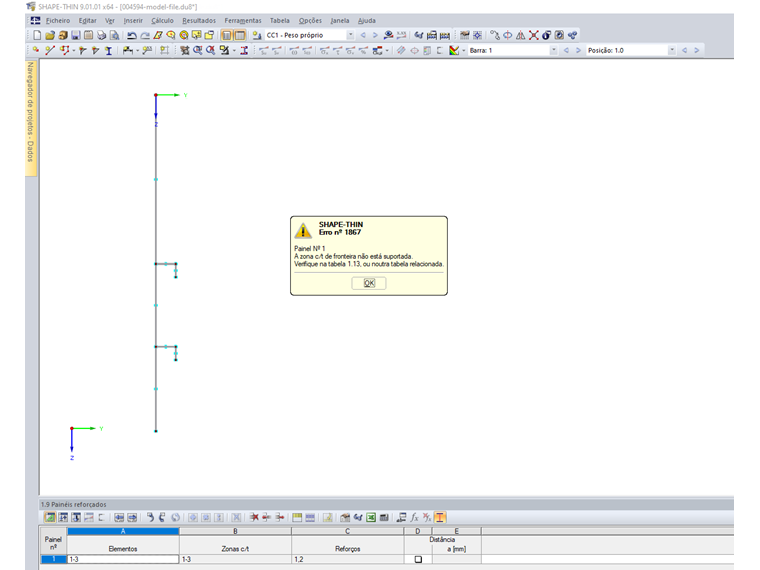Screen dimensions: 760x570
Task: Open the Ajuda menu
Action: click(x=366, y=20)
